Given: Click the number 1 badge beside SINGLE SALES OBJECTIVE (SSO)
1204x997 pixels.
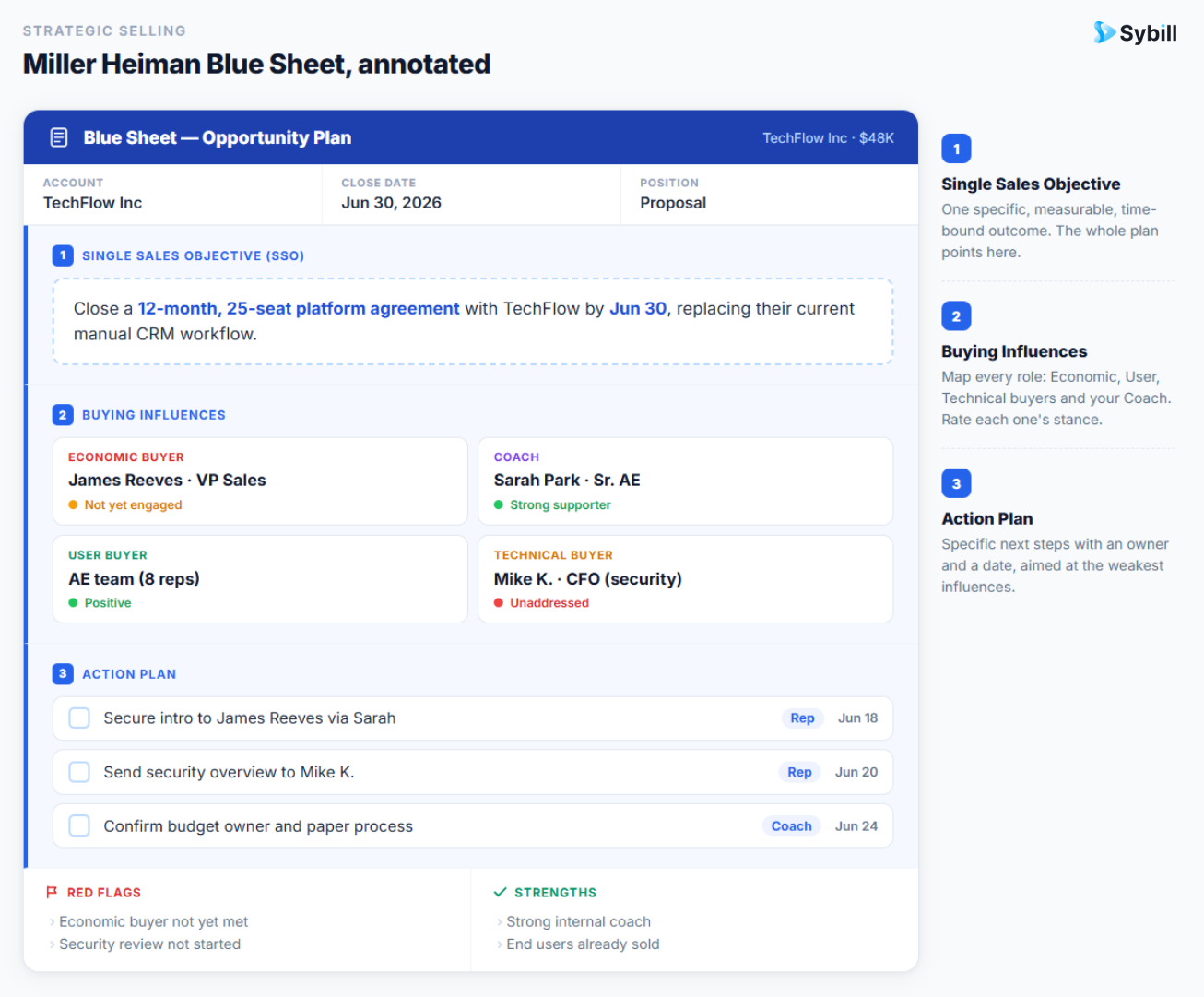Looking at the screenshot, I should [x=63, y=255].
